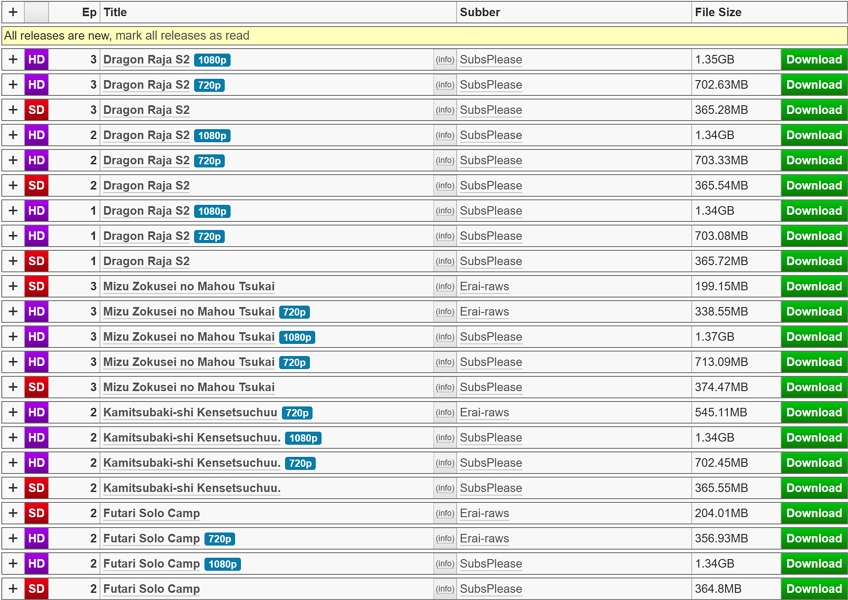Click 1080p tag on Mizu Zokusei no Mahou Tsukai

[x=297, y=337]
